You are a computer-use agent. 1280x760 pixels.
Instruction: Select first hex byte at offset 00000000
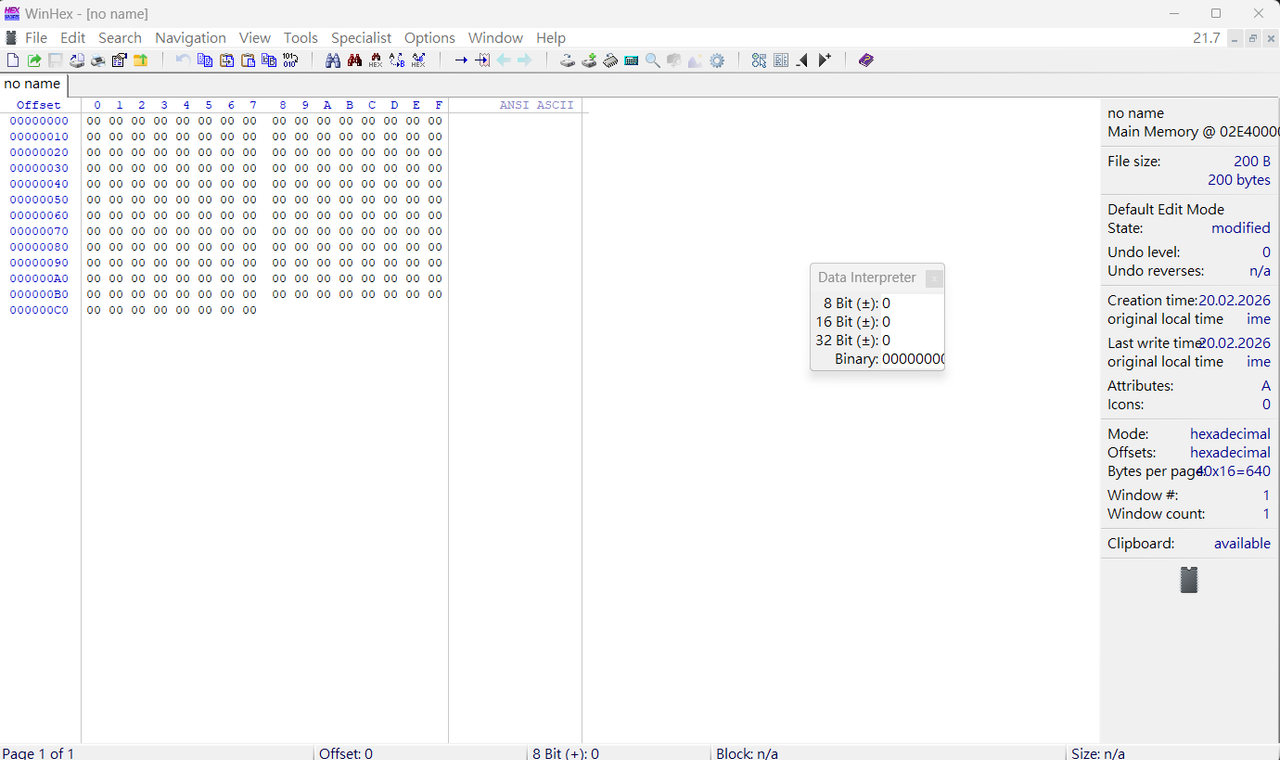[94, 121]
